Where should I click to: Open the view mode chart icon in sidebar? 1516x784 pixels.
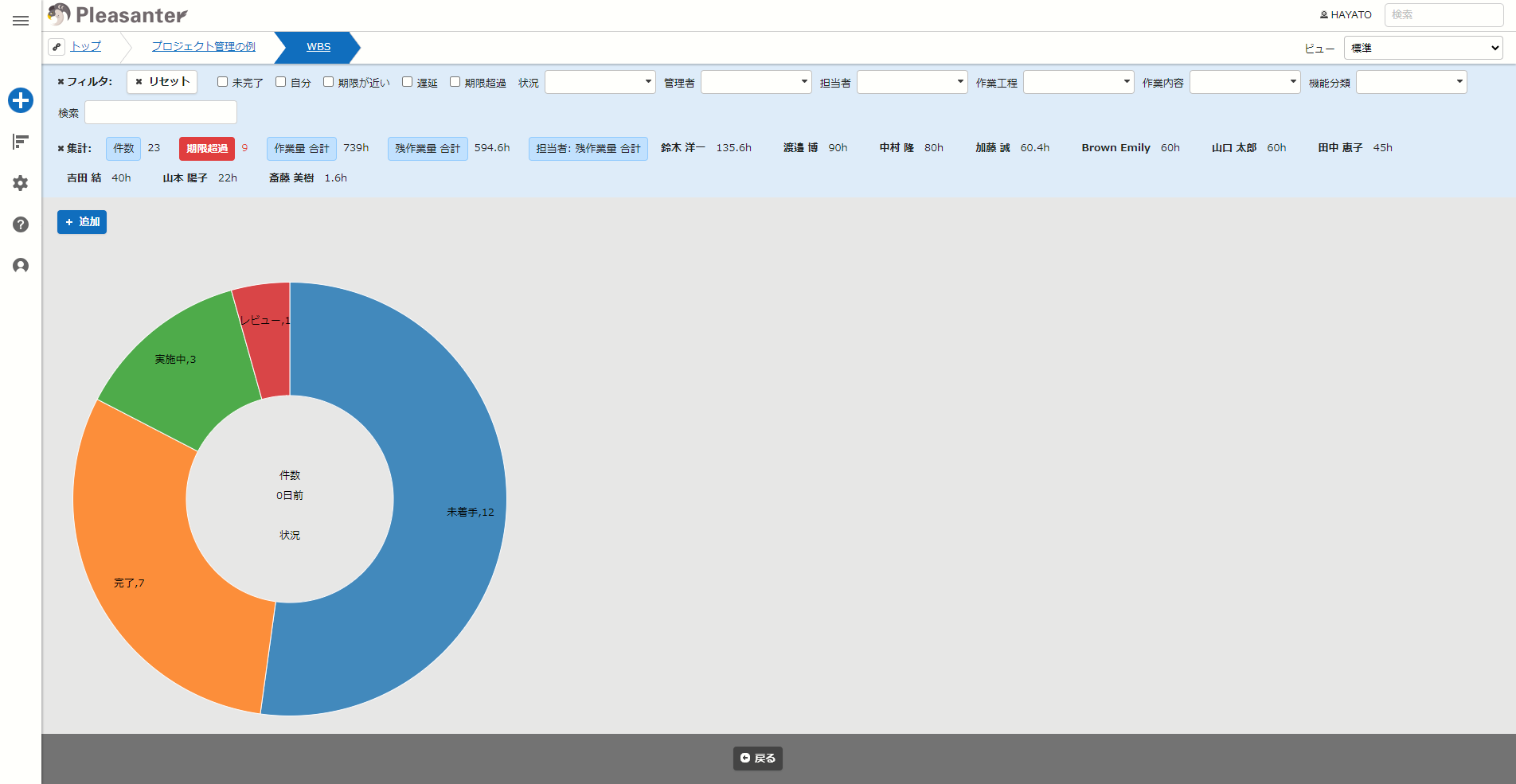[x=21, y=142]
